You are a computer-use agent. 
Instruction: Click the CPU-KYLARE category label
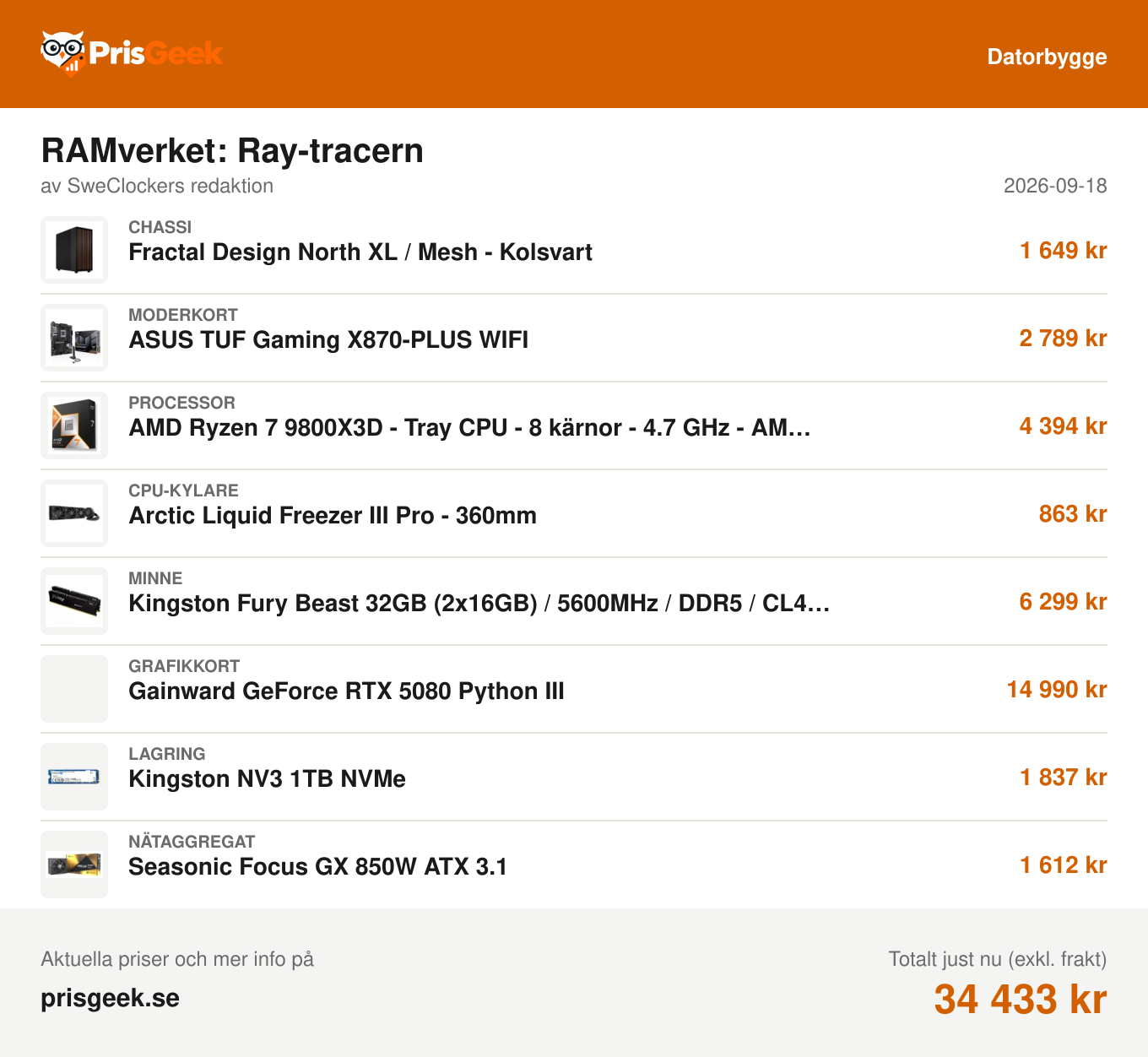pyautogui.click(x=183, y=491)
